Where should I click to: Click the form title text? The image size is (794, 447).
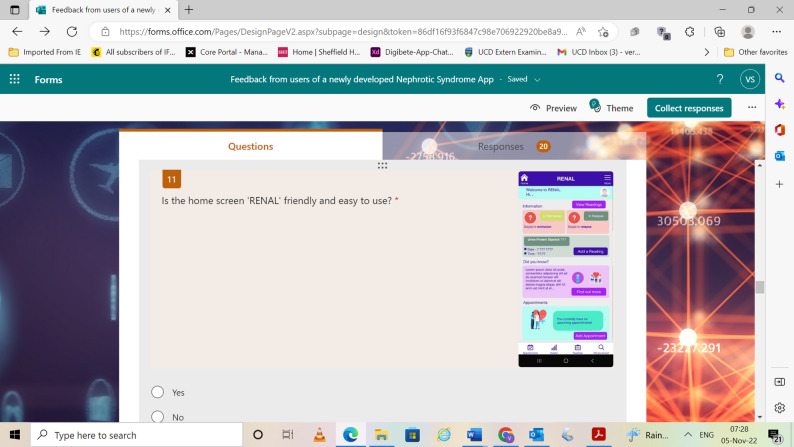click(362, 79)
